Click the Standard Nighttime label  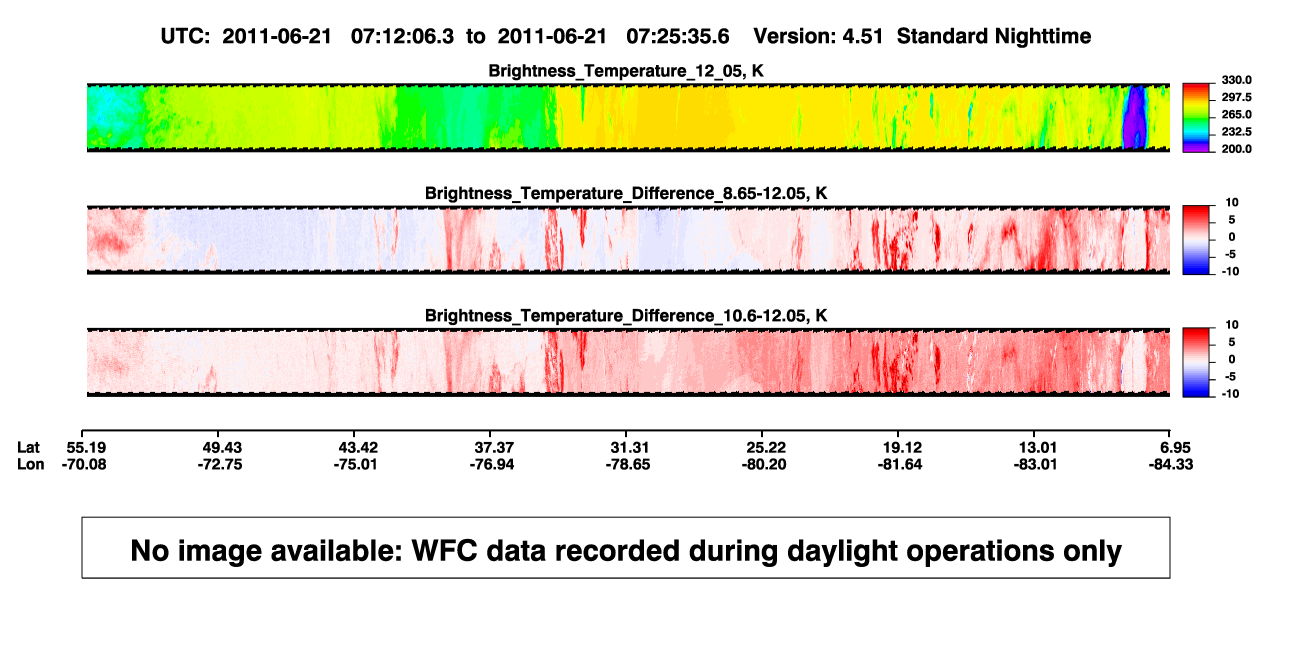point(994,37)
